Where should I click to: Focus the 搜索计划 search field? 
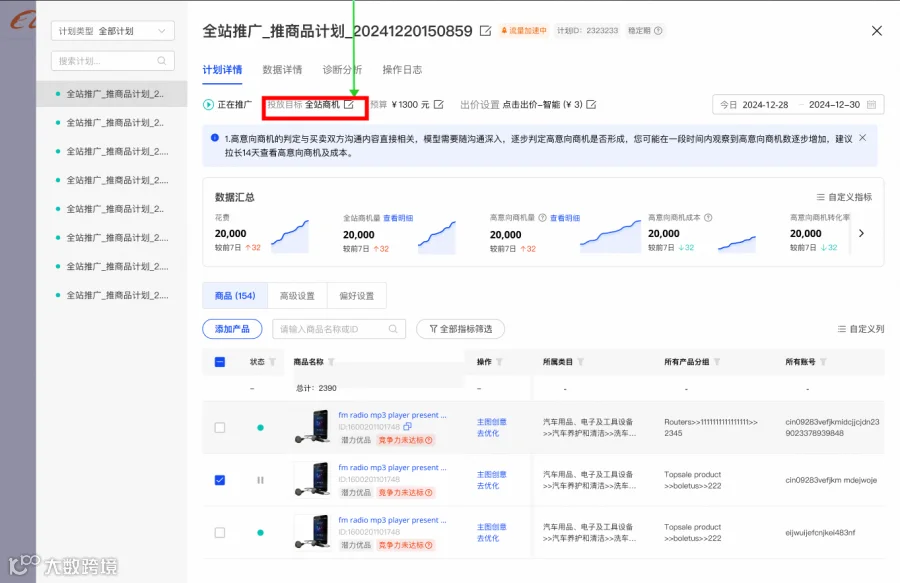click(112, 61)
